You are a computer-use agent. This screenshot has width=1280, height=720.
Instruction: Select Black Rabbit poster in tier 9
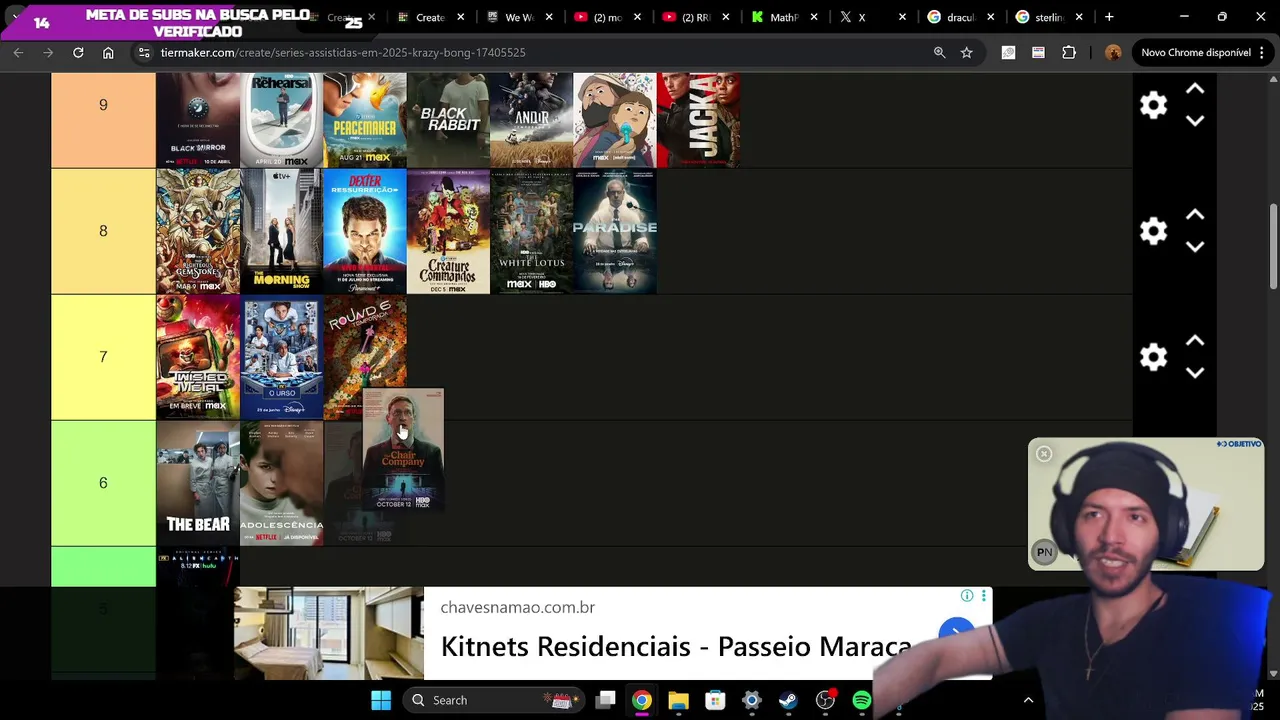point(448,120)
